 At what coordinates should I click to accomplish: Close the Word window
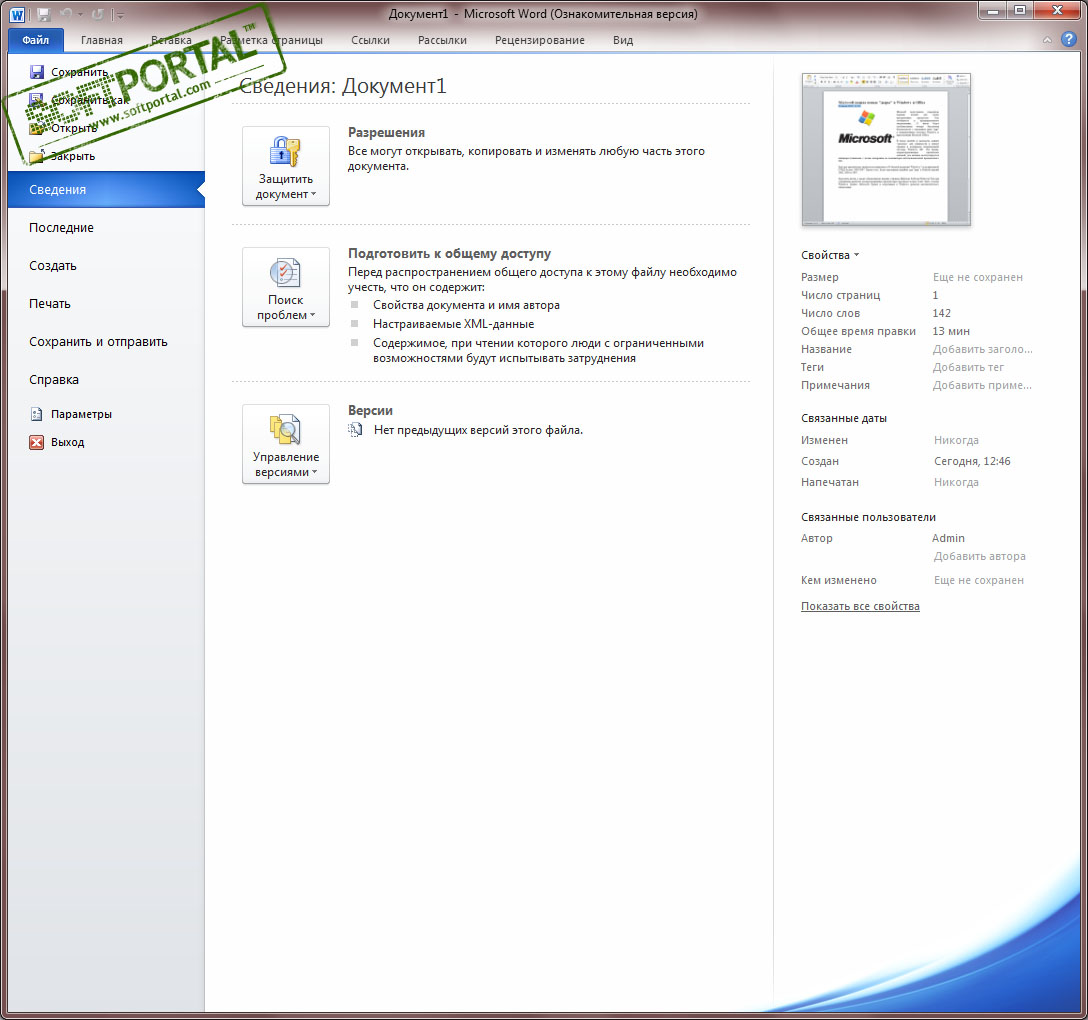click(1057, 10)
